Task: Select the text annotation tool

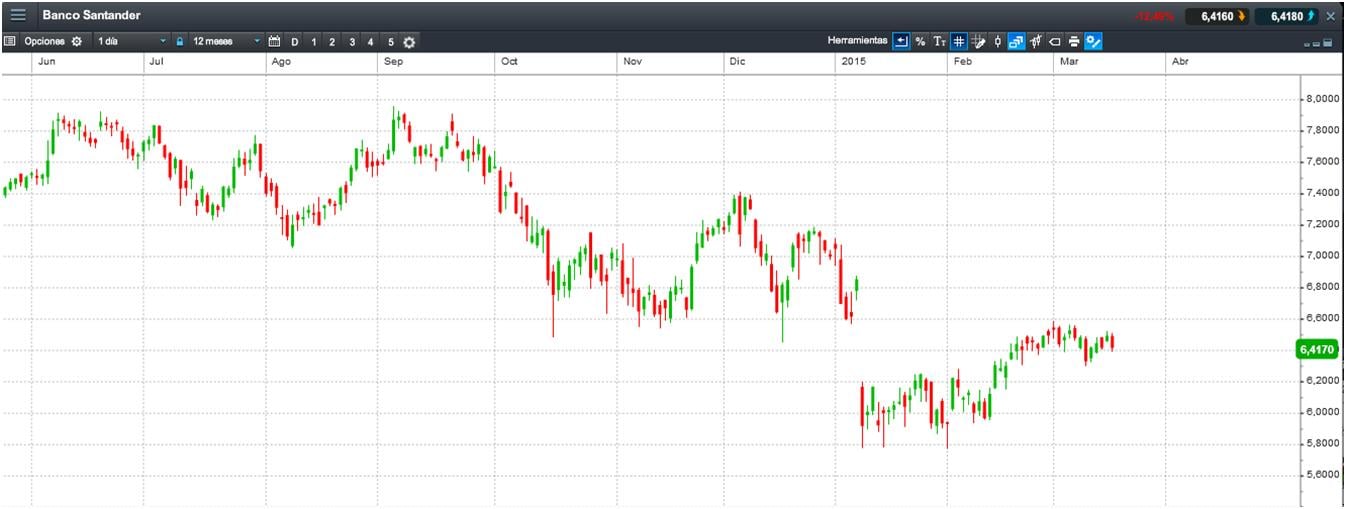Action: tap(939, 41)
